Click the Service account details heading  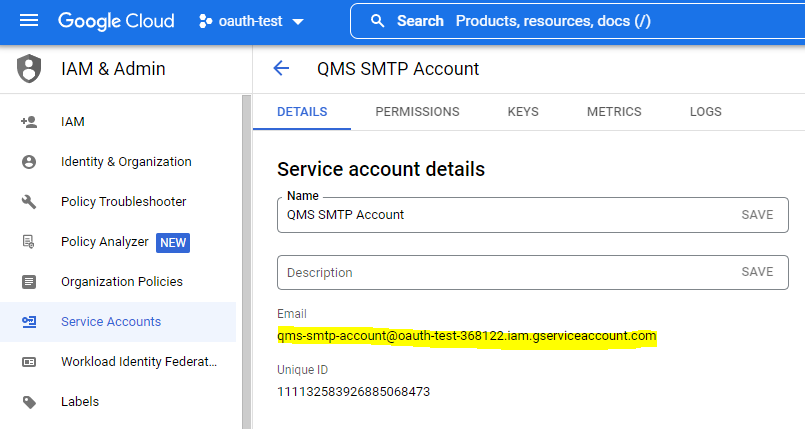point(381,169)
